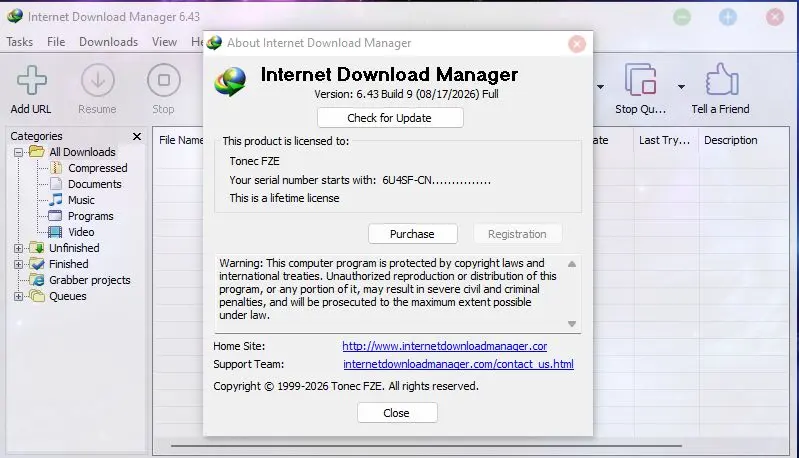Click the Stop Queue toolbar icon
Viewport: 799px width, 458px height.
pos(640,79)
